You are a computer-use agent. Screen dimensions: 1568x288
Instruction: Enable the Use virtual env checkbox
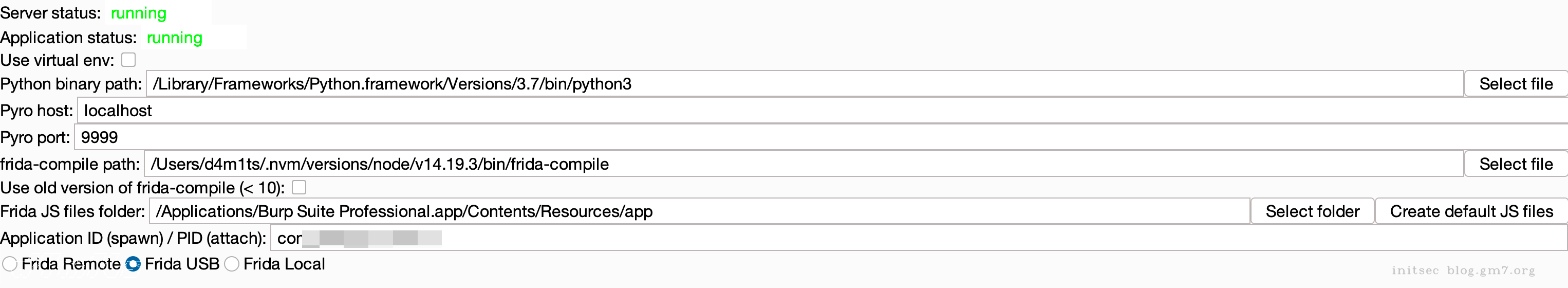tap(128, 60)
